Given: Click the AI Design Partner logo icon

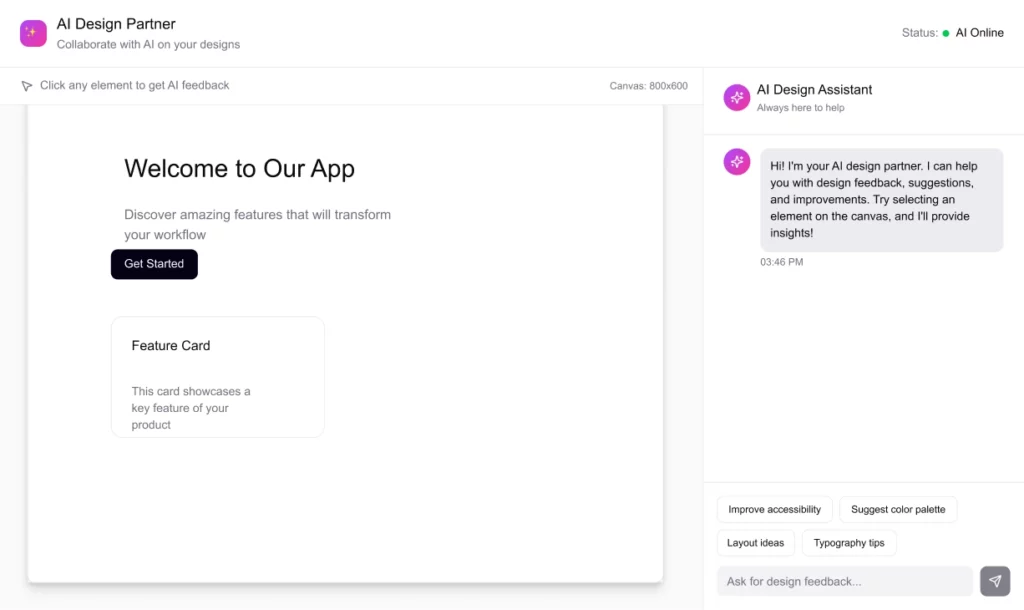Looking at the screenshot, I should point(33,33).
